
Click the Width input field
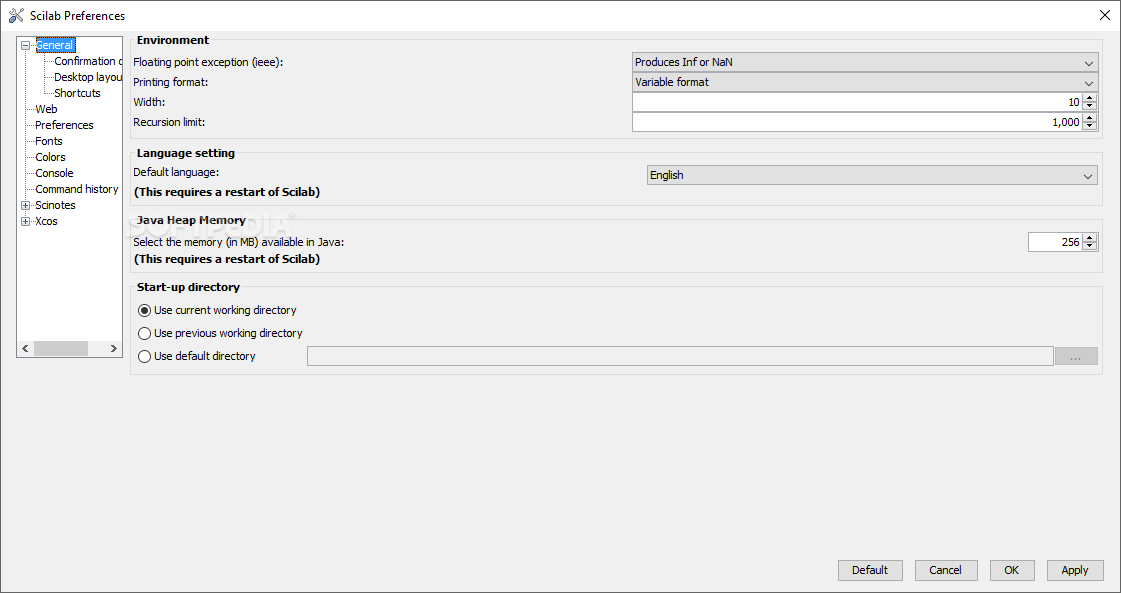pyautogui.click(x=857, y=102)
